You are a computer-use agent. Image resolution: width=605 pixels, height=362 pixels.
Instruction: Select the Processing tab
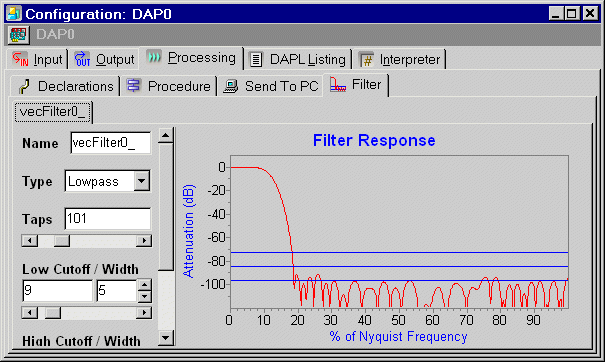coord(191,58)
